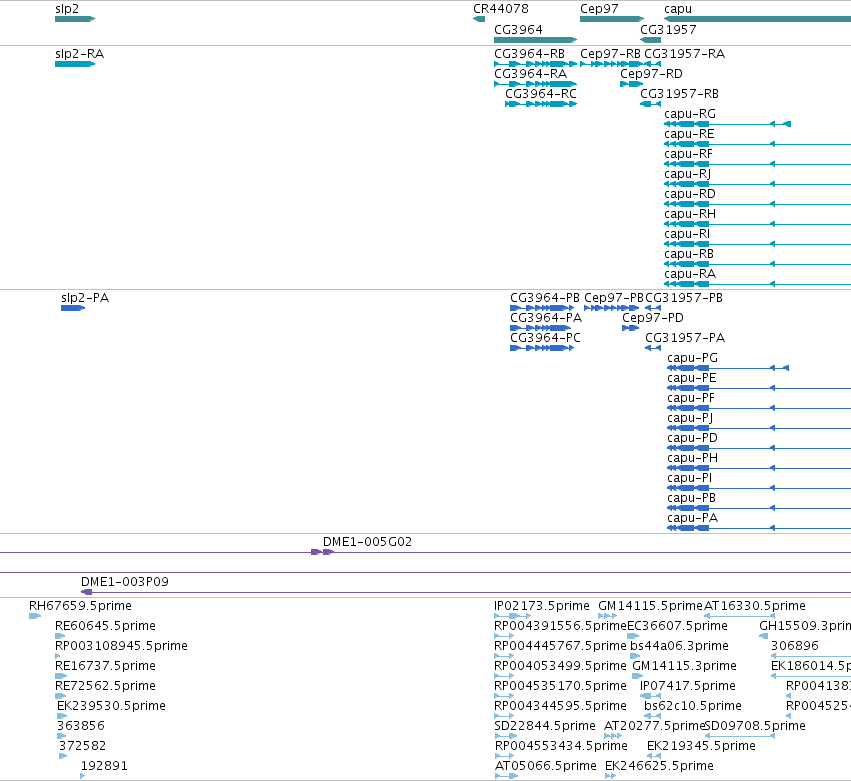Select the capu-RI transcript
This screenshot has width=851, height=781.
point(757,244)
